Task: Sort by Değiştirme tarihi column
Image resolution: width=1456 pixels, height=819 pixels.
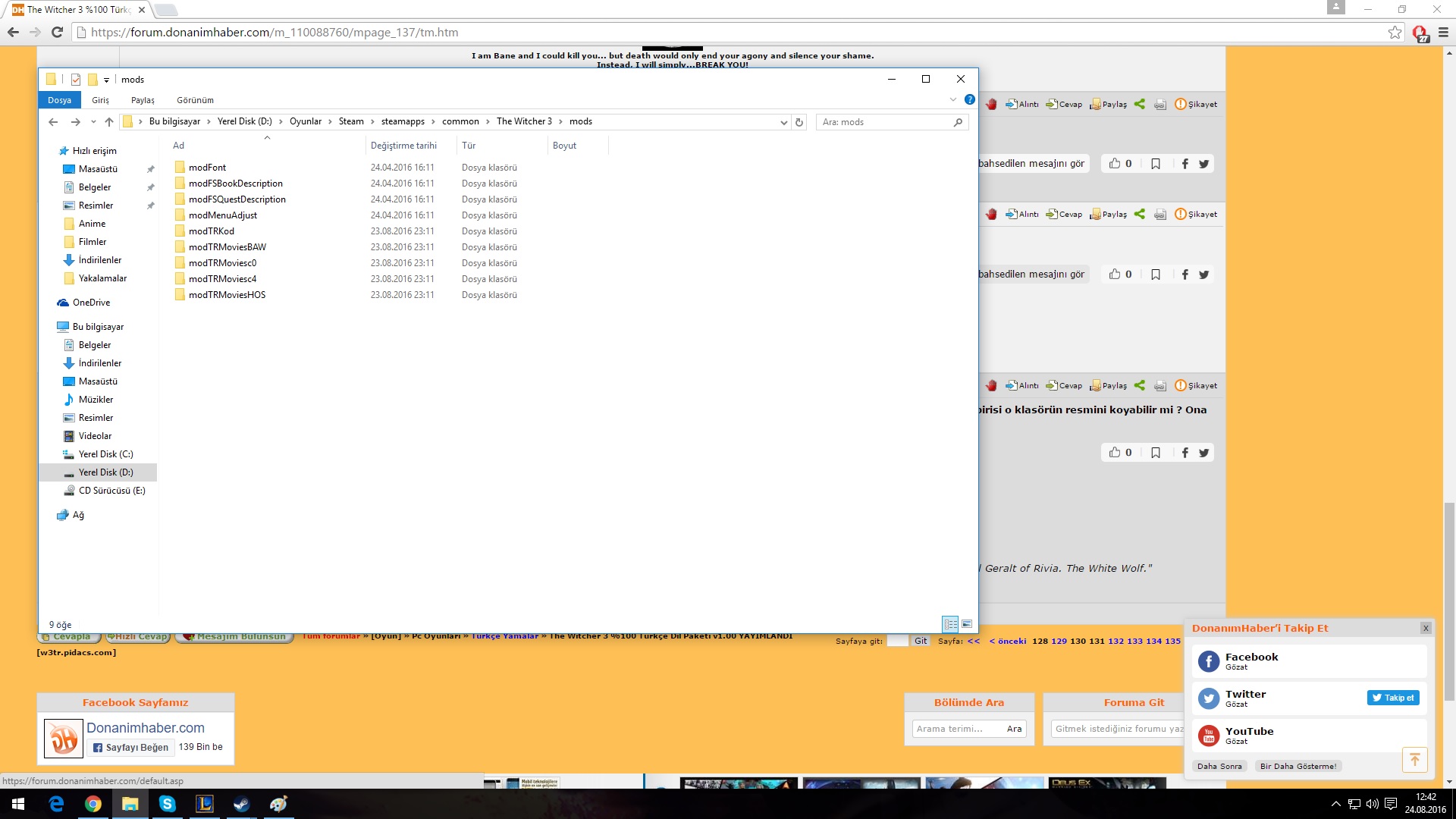Action: pyautogui.click(x=403, y=146)
